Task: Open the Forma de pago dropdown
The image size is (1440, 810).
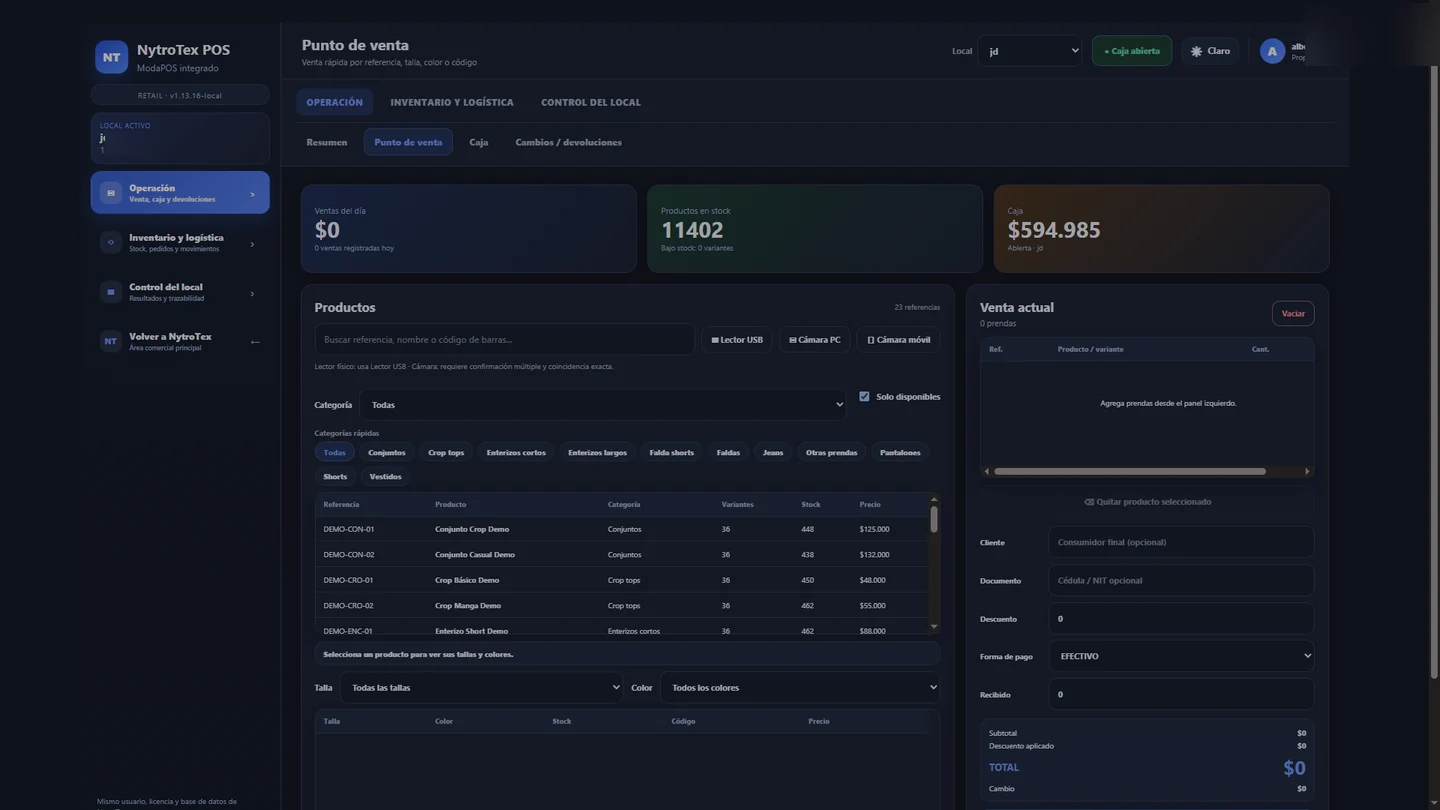Action: [x=1181, y=656]
